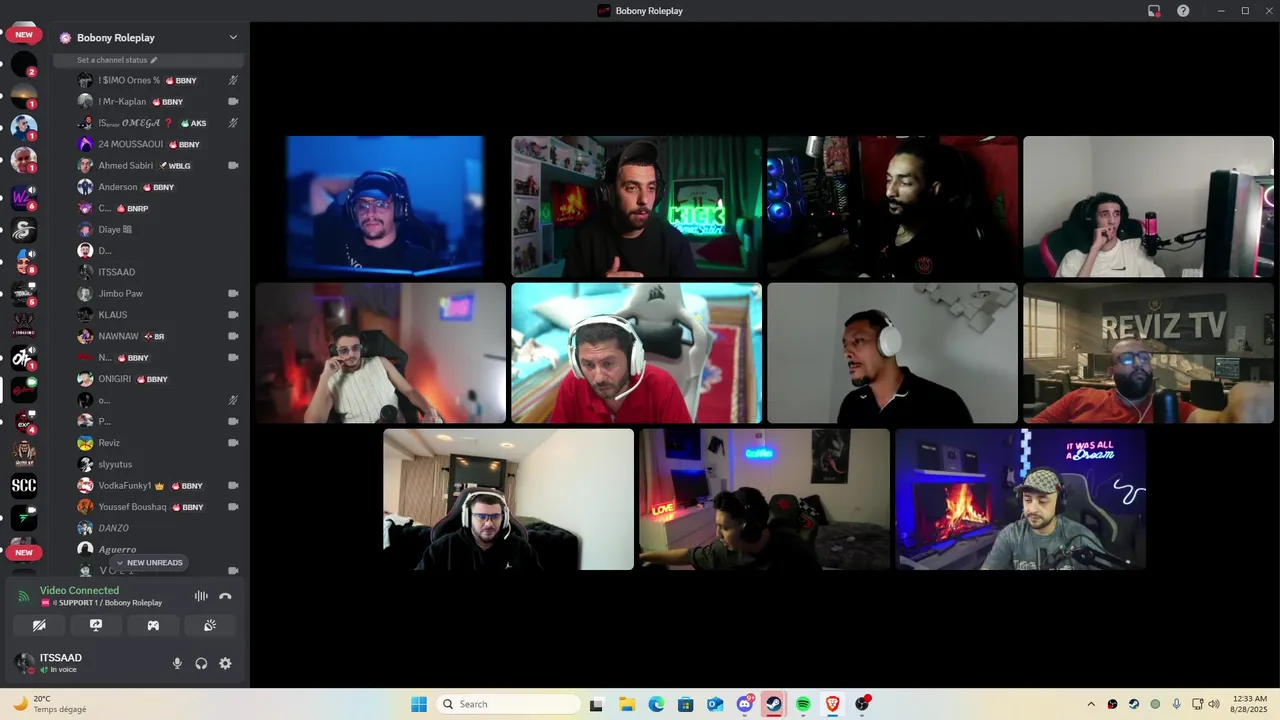This screenshot has height=720, width=1280.
Task: Open Help icon in title bar
Action: click(1183, 11)
